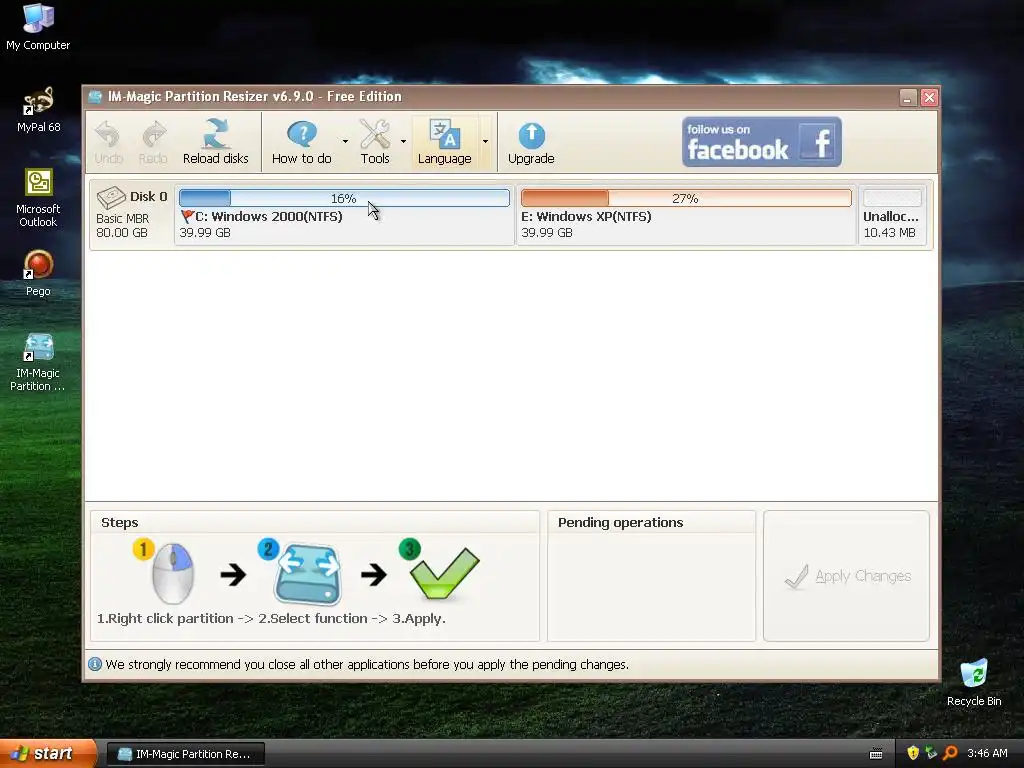Click the keyboard icon on the taskbar

pos(876,754)
